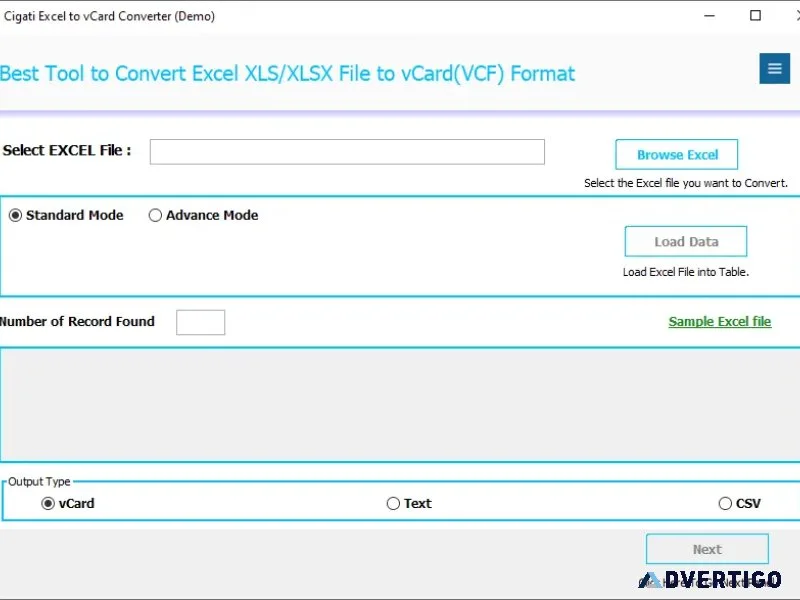This screenshot has width=800, height=600.
Task: Click 'Select the Excel file you want to Convert.' text
Action: point(686,183)
